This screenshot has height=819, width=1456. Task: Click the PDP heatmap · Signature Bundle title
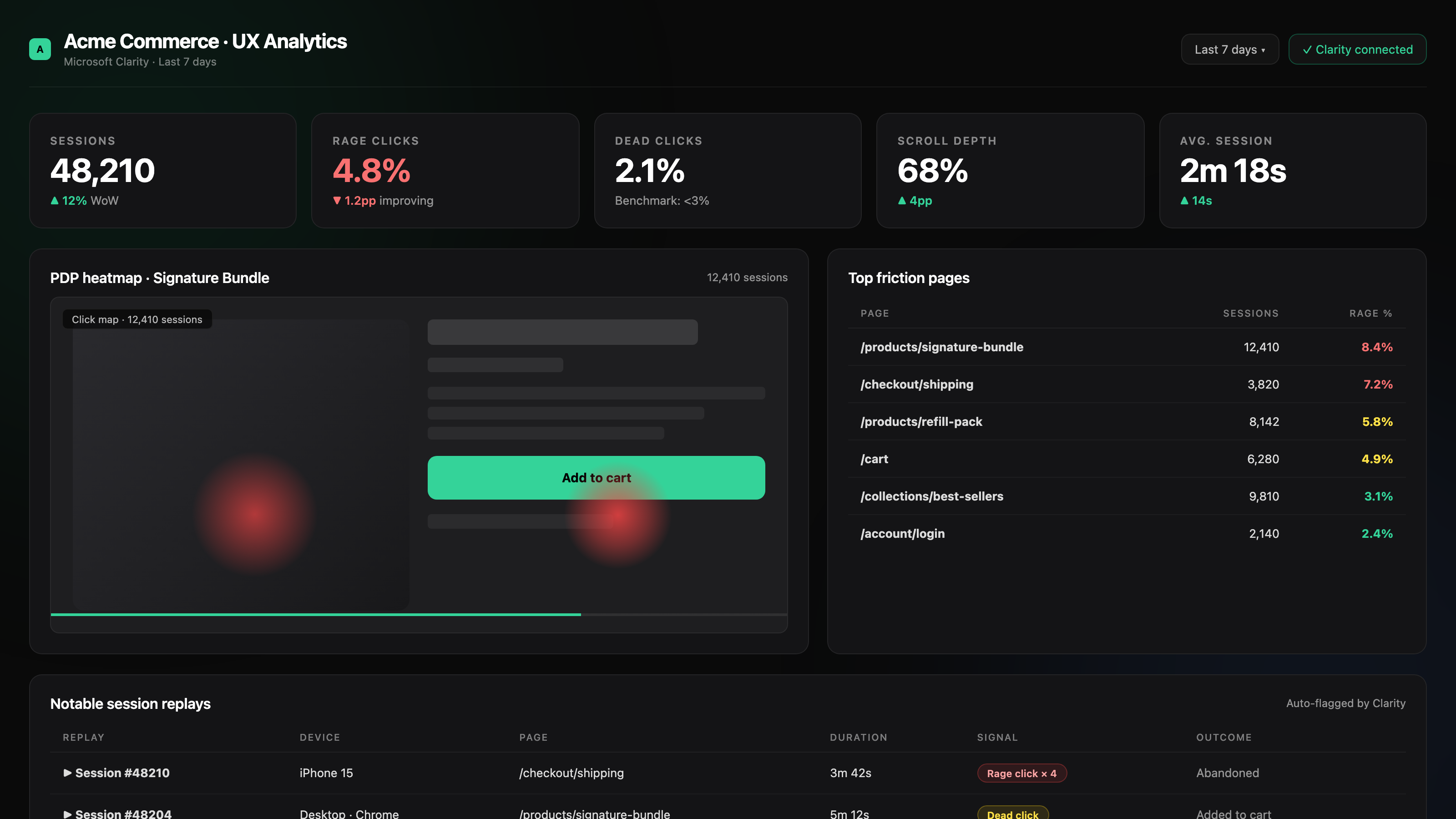[159, 278]
